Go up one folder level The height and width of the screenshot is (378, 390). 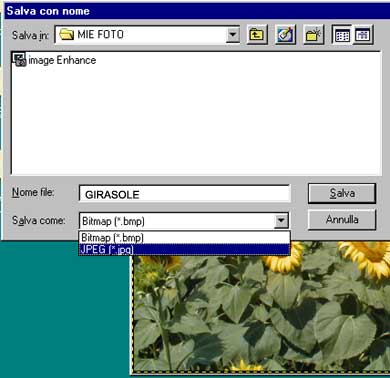coord(257,35)
